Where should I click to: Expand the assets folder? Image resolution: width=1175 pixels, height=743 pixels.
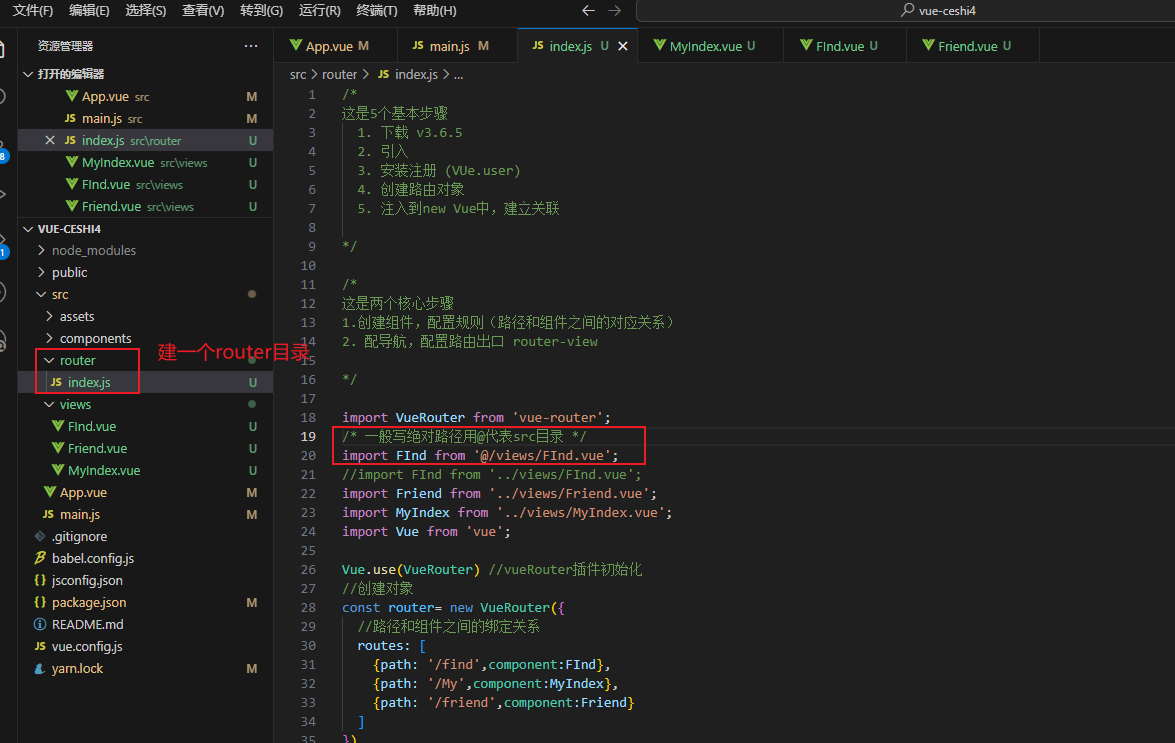coord(145,316)
